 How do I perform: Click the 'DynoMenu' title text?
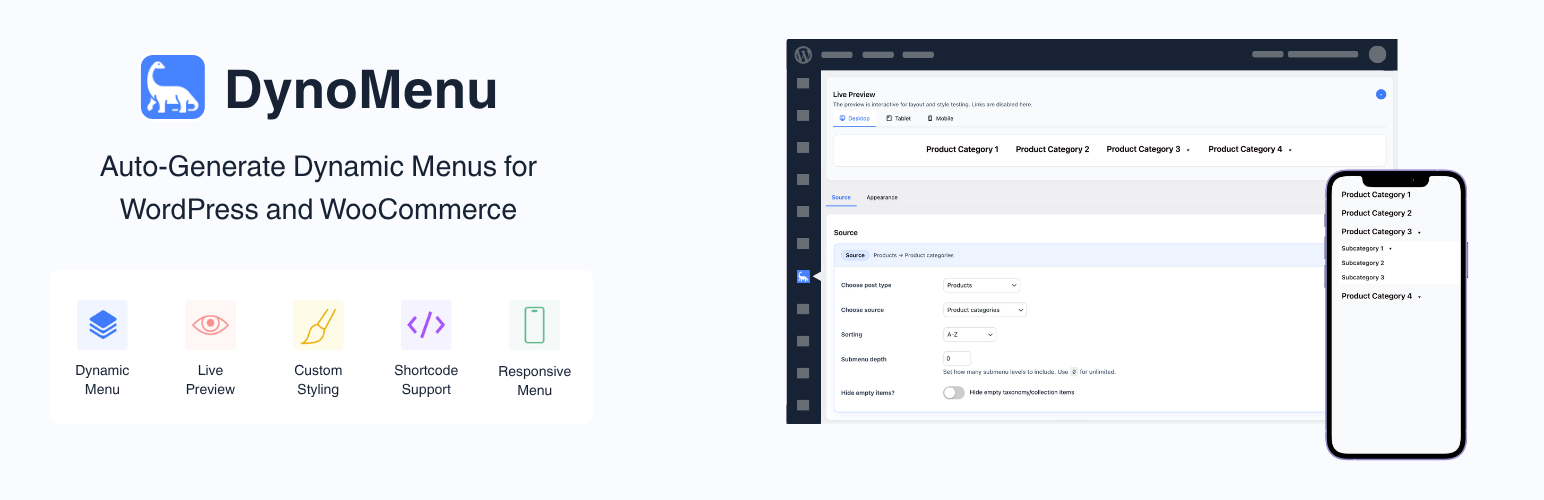[361, 89]
